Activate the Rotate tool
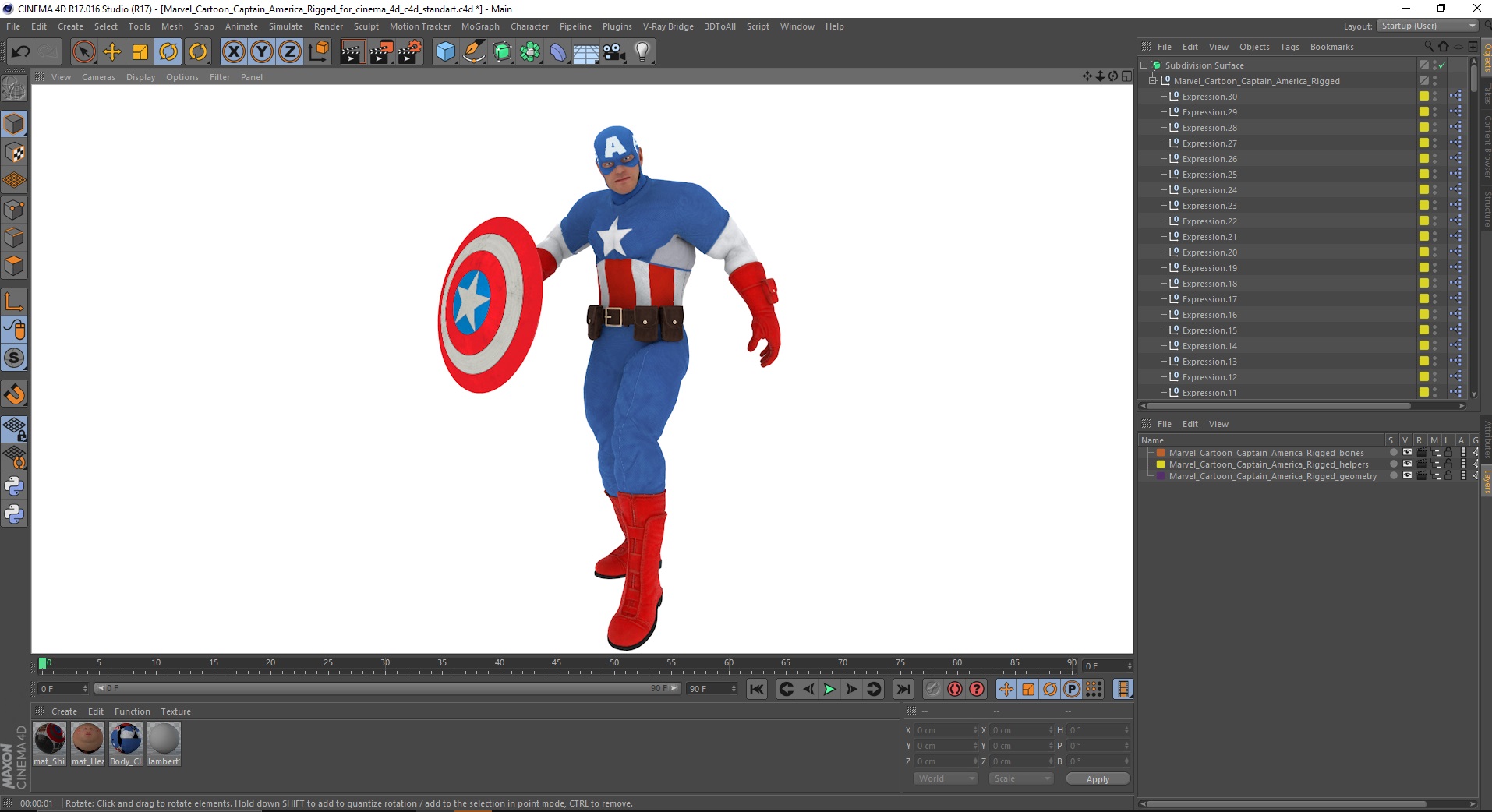Viewport: 1492px width, 812px height. coord(168,52)
